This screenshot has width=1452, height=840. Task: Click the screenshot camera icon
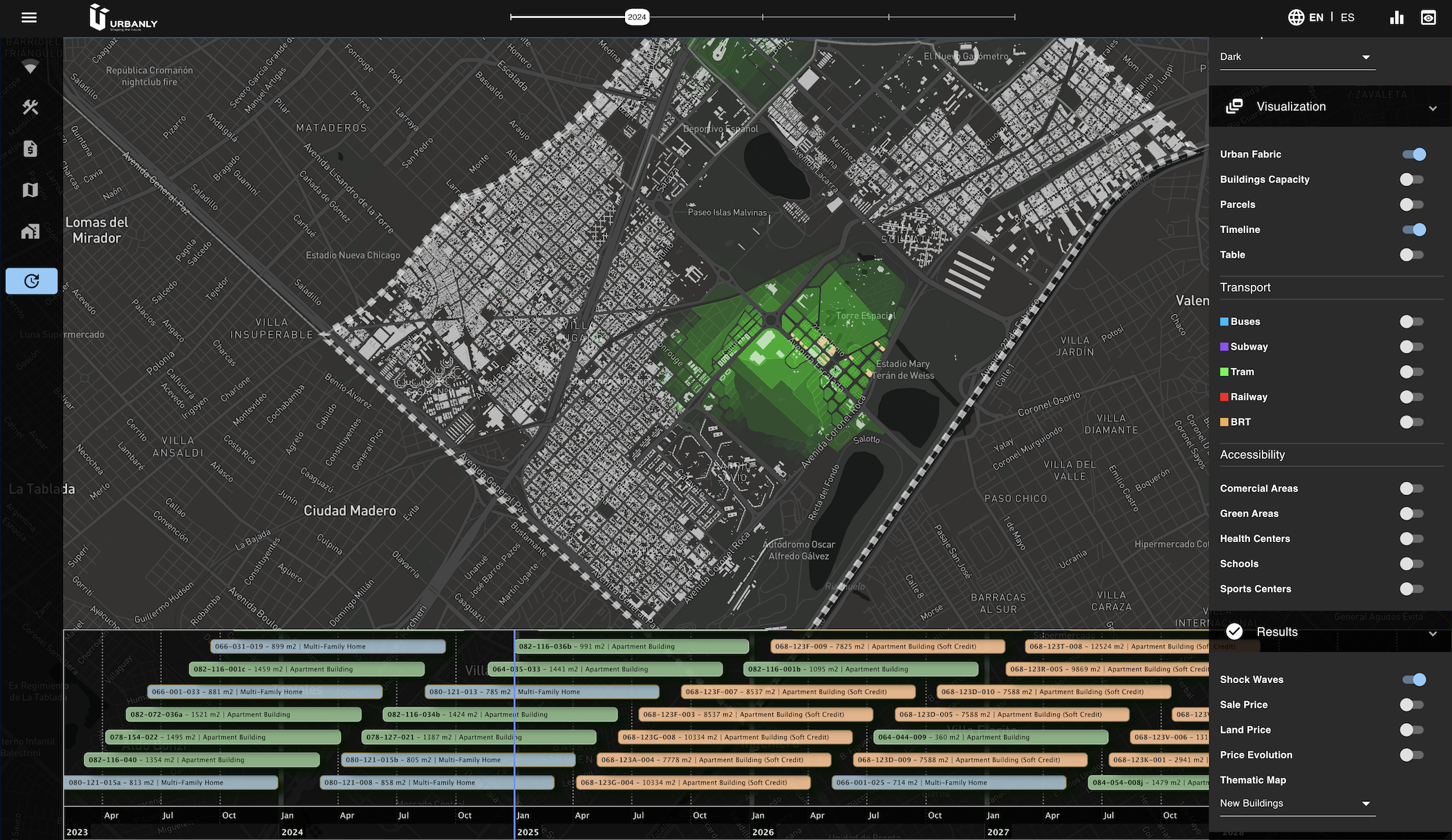point(1428,17)
